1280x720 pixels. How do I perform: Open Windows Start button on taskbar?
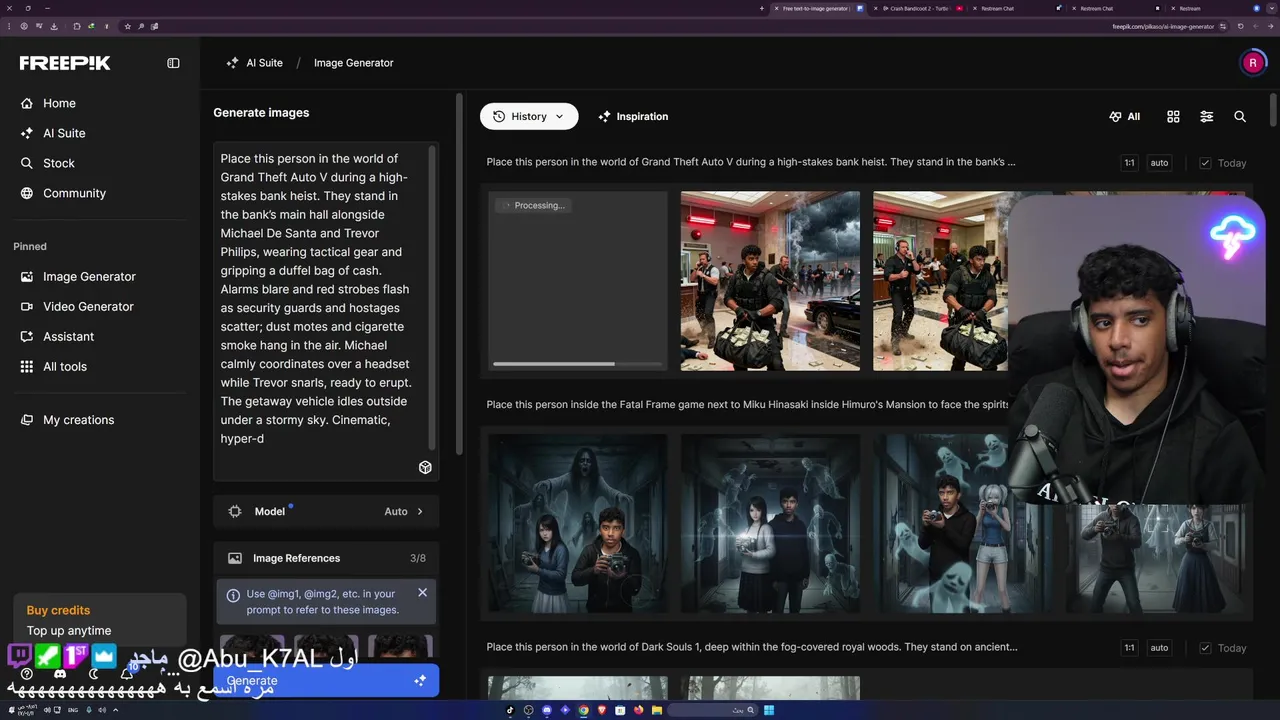(768, 711)
